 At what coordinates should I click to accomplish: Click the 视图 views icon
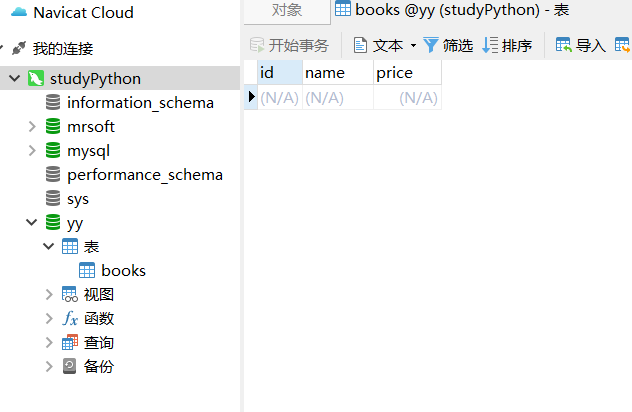click(x=70, y=294)
